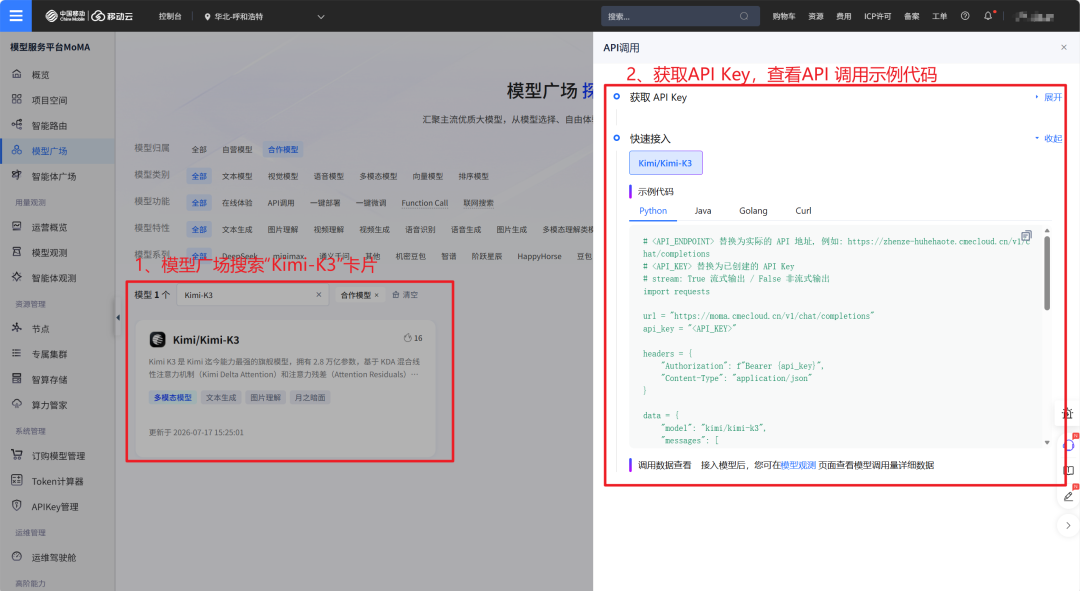This screenshot has width=1080, height=591.
Task: Click the 控制台 link in header
Action: tap(170, 17)
